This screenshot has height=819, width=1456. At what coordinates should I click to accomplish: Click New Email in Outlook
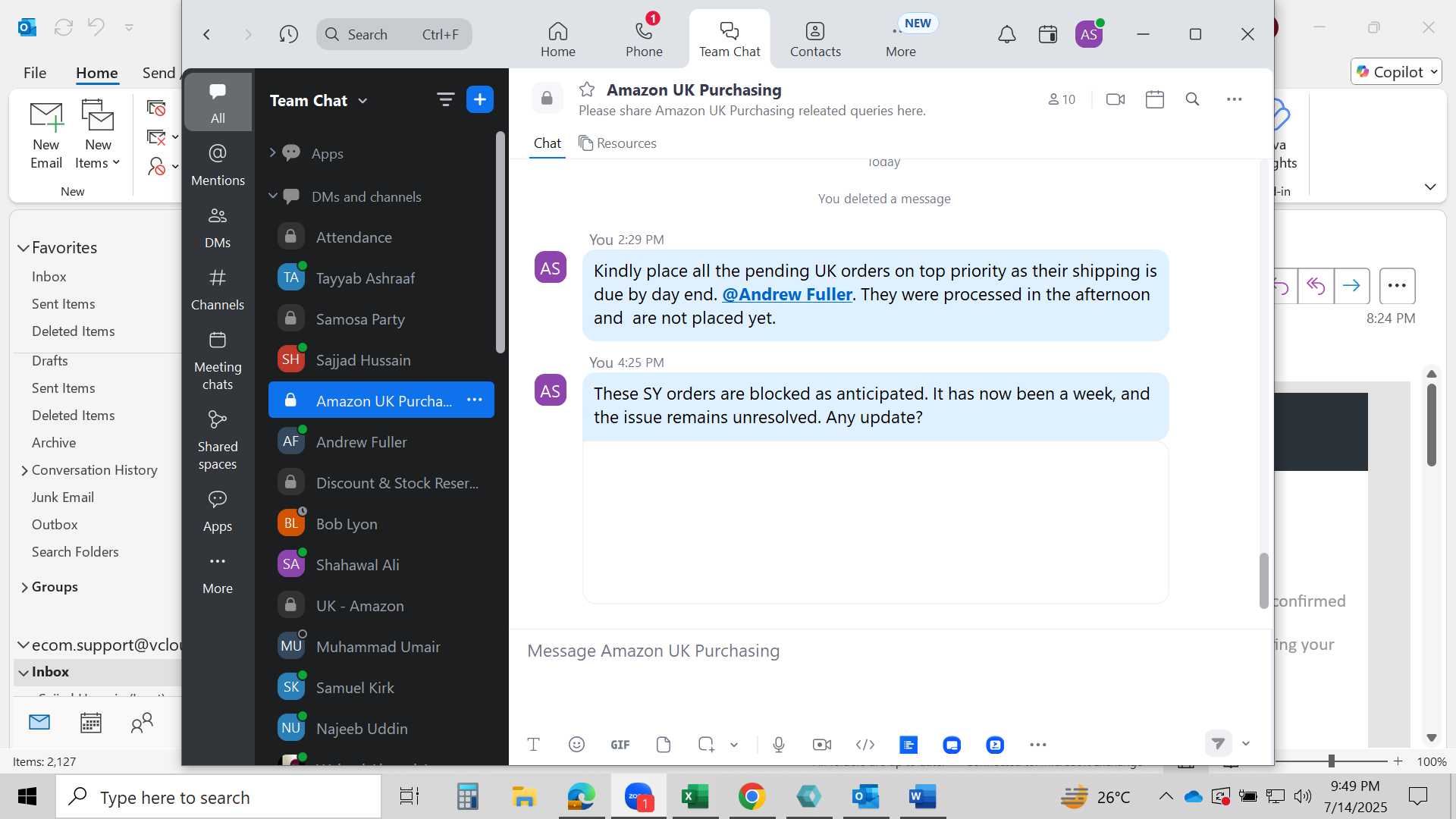(x=46, y=136)
